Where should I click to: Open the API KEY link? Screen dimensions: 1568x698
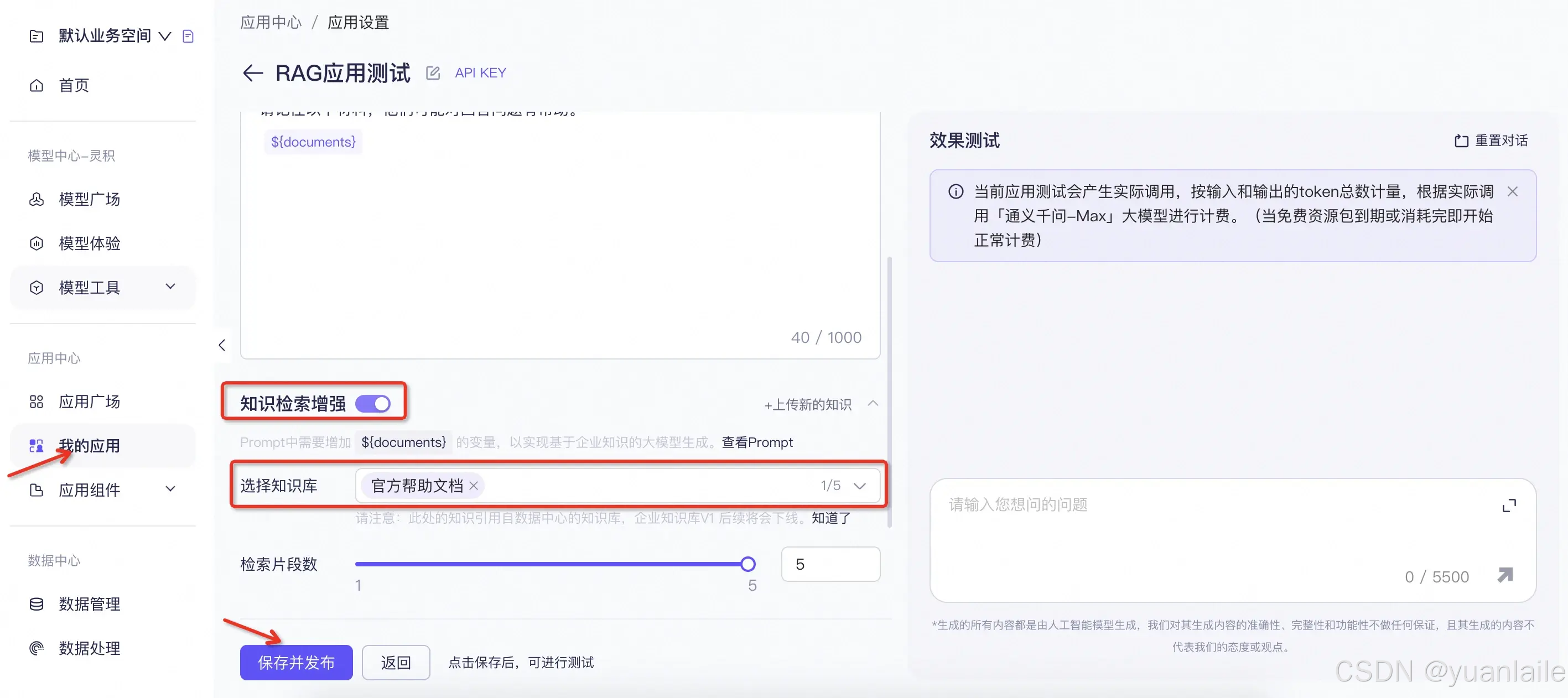(480, 73)
